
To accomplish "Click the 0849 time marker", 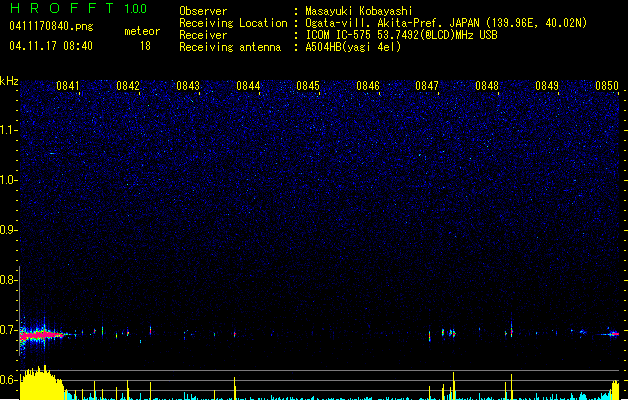I will coord(547,86).
